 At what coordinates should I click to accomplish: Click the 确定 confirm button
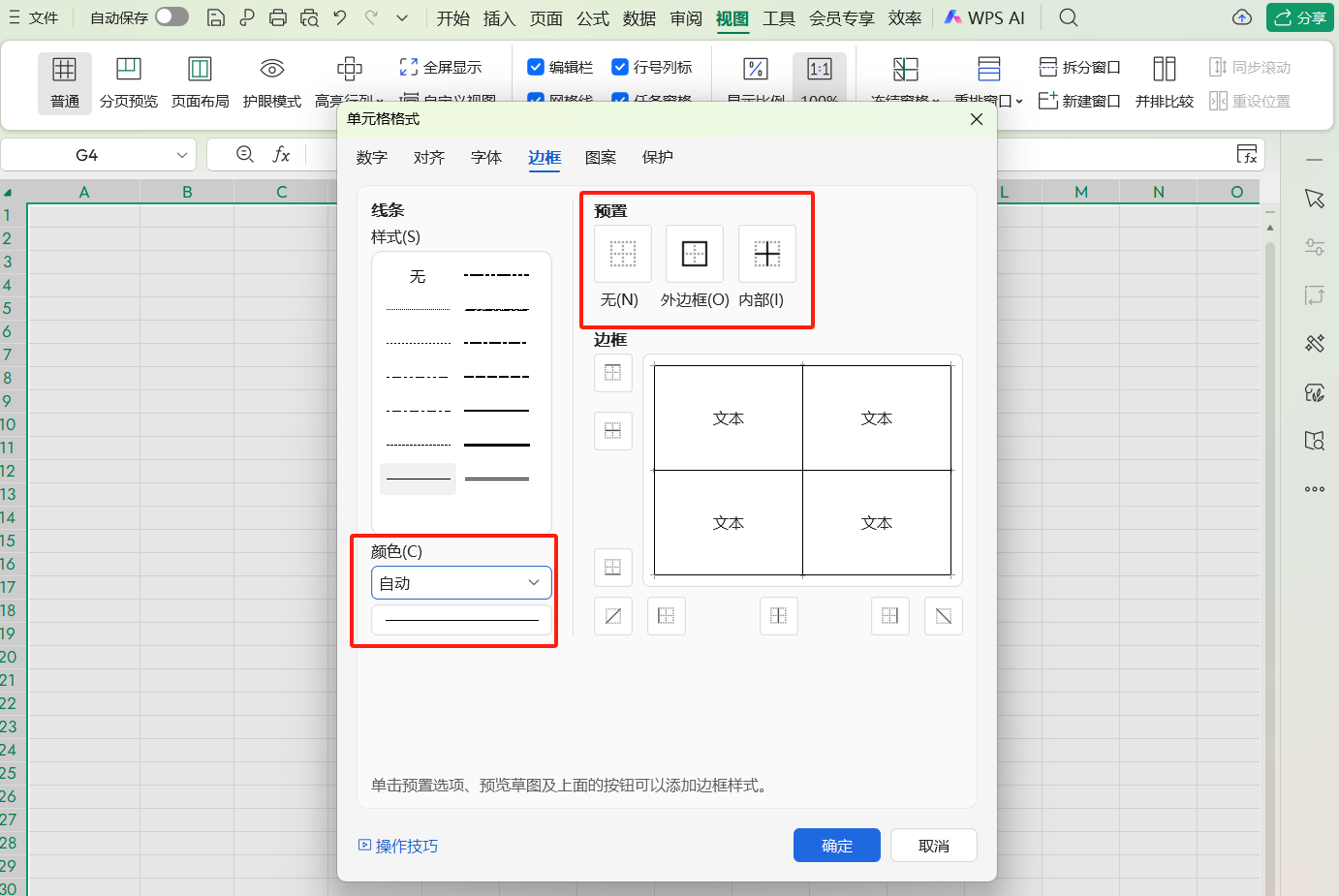pyautogui.click(x=836, y=845)
